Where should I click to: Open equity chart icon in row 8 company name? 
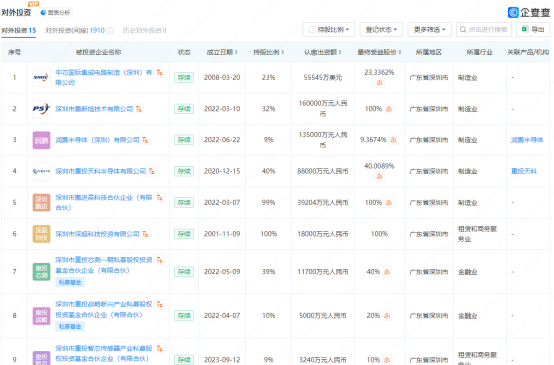pyautogui.click(x=160, y=304)
